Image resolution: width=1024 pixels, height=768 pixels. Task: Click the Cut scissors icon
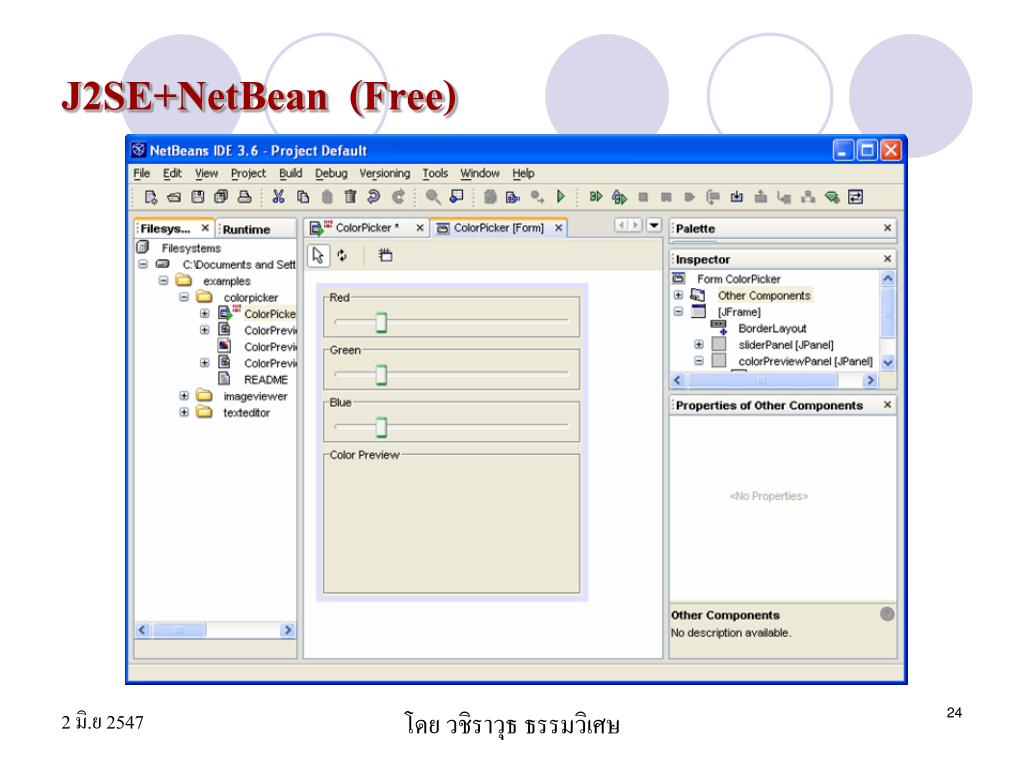278,197
